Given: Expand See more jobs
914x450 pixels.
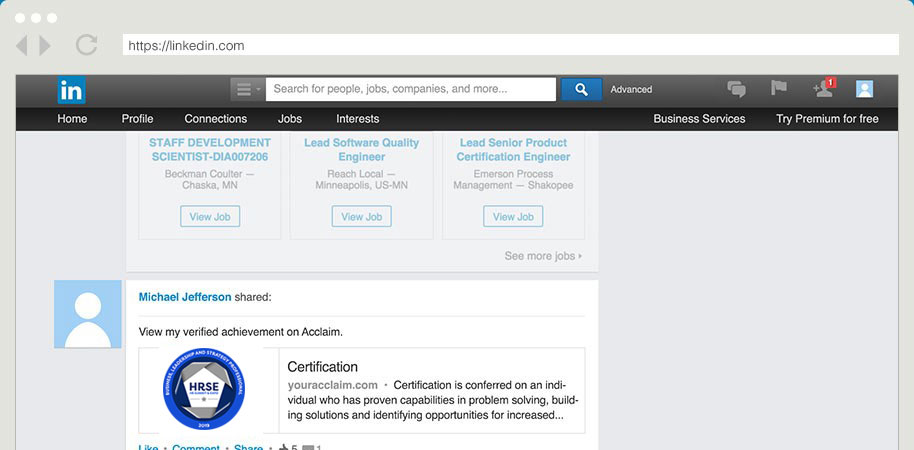Looking at the screenshot, I should (543, 256).
